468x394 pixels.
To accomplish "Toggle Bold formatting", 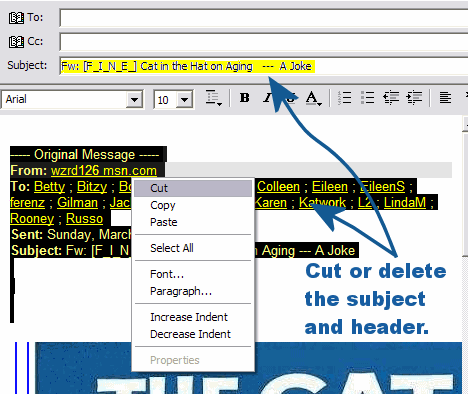I will [x=244, y=98].
